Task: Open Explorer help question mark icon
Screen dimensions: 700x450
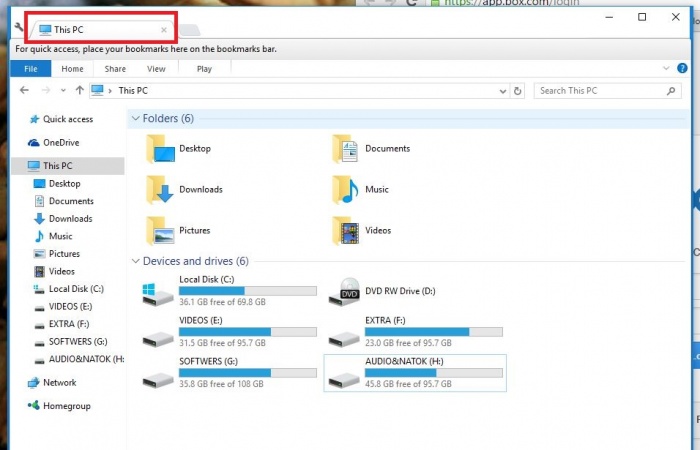Action: tap(682, 68)
